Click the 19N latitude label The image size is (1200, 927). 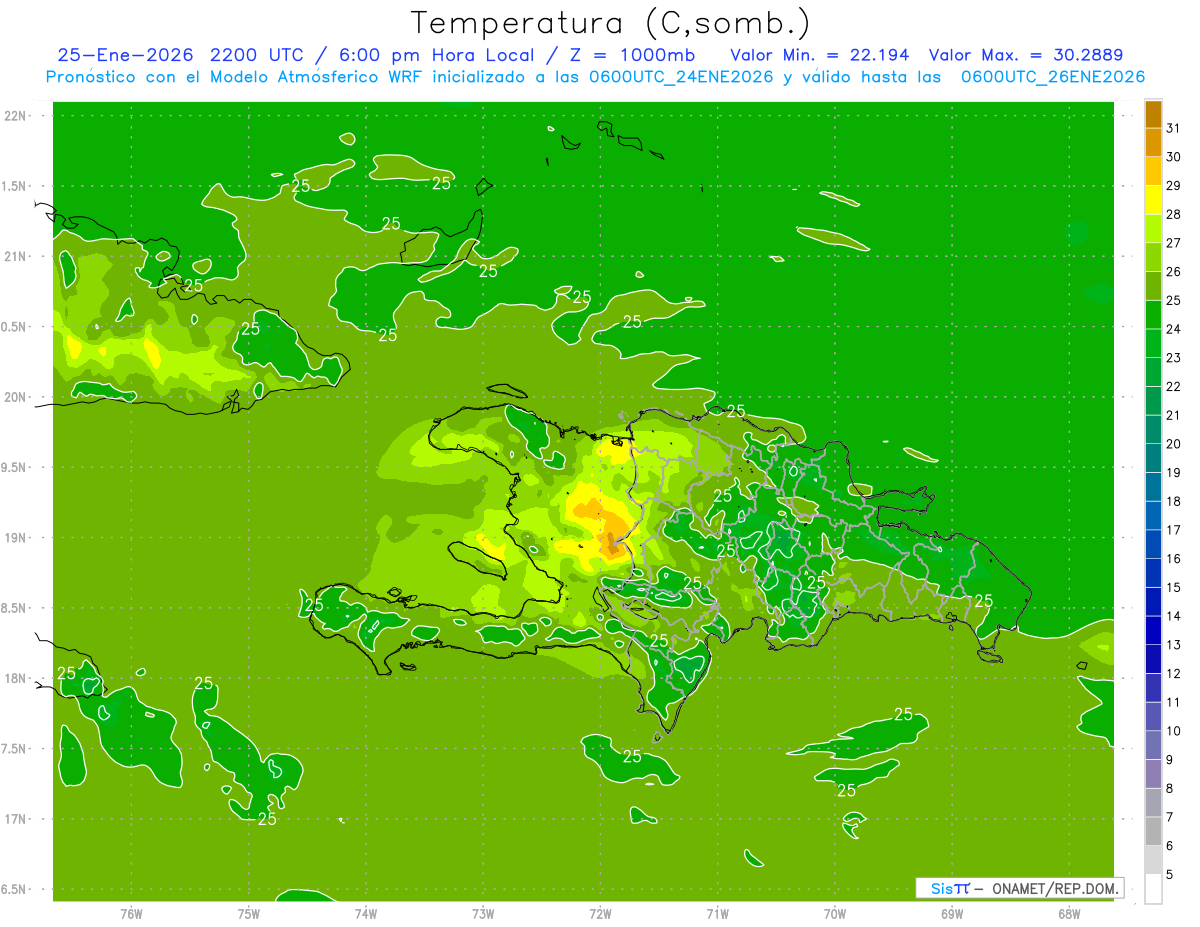[17, 538]
